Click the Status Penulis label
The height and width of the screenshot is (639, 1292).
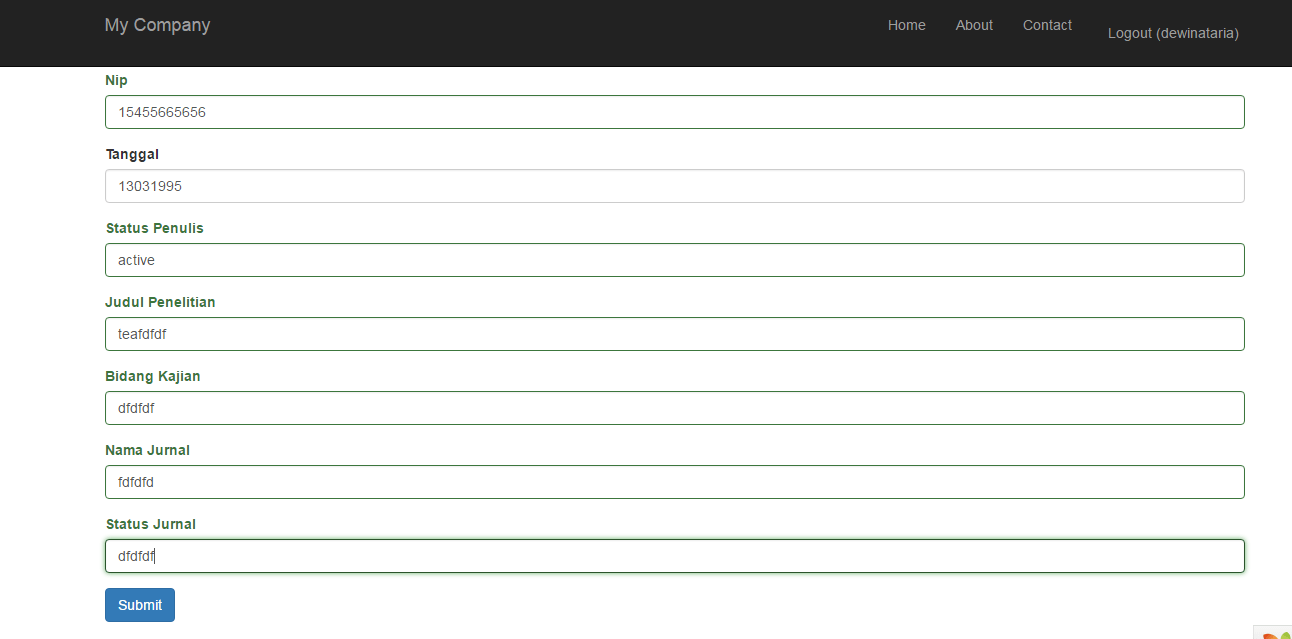pyautogui.click(x=154, y=228)
